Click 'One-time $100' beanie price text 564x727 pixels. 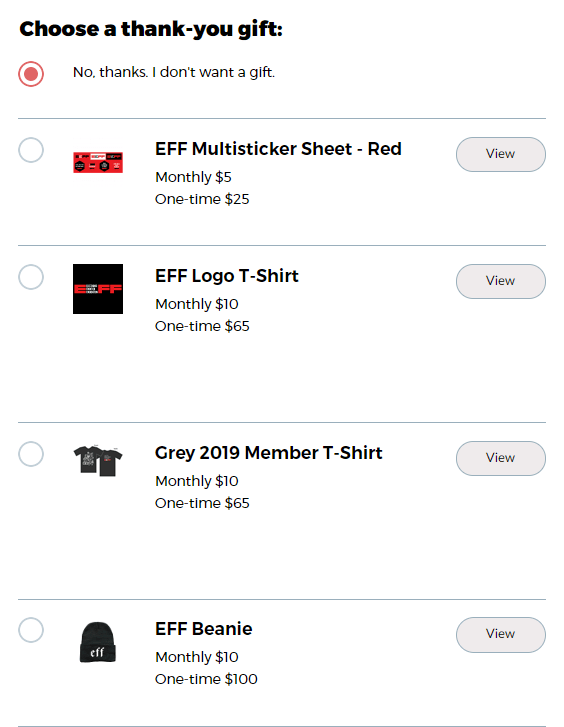[206, 679]
